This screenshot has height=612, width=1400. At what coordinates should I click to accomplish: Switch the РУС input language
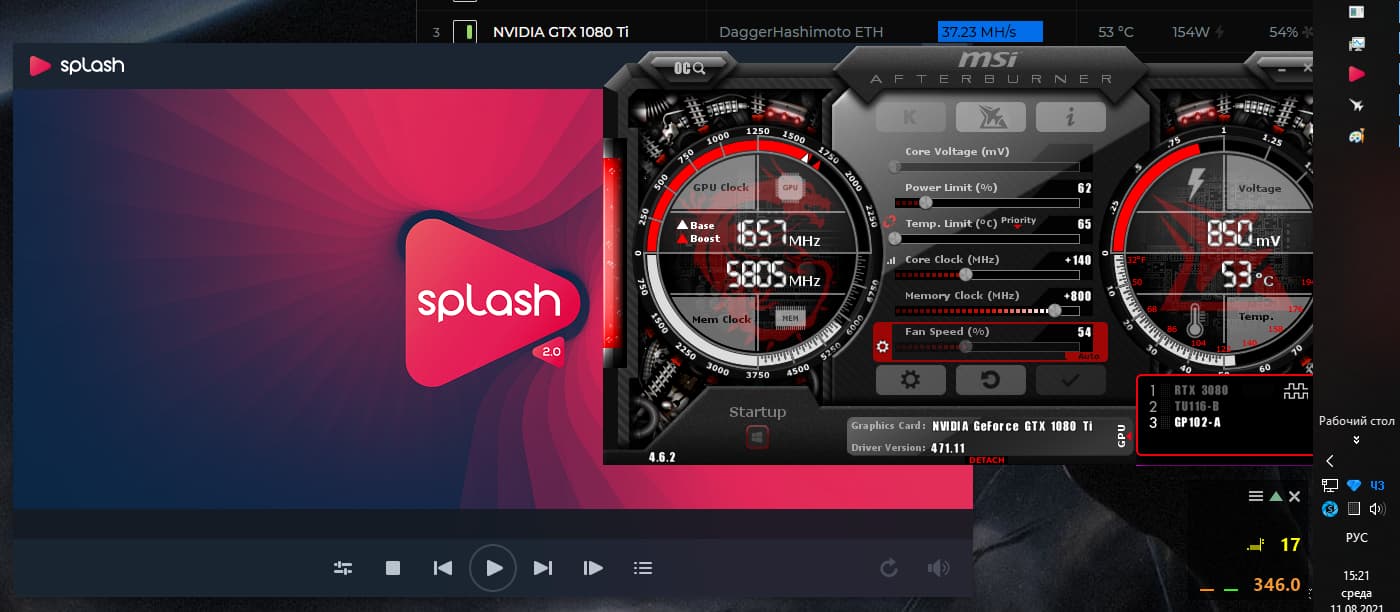click(x=1357, y=537)
